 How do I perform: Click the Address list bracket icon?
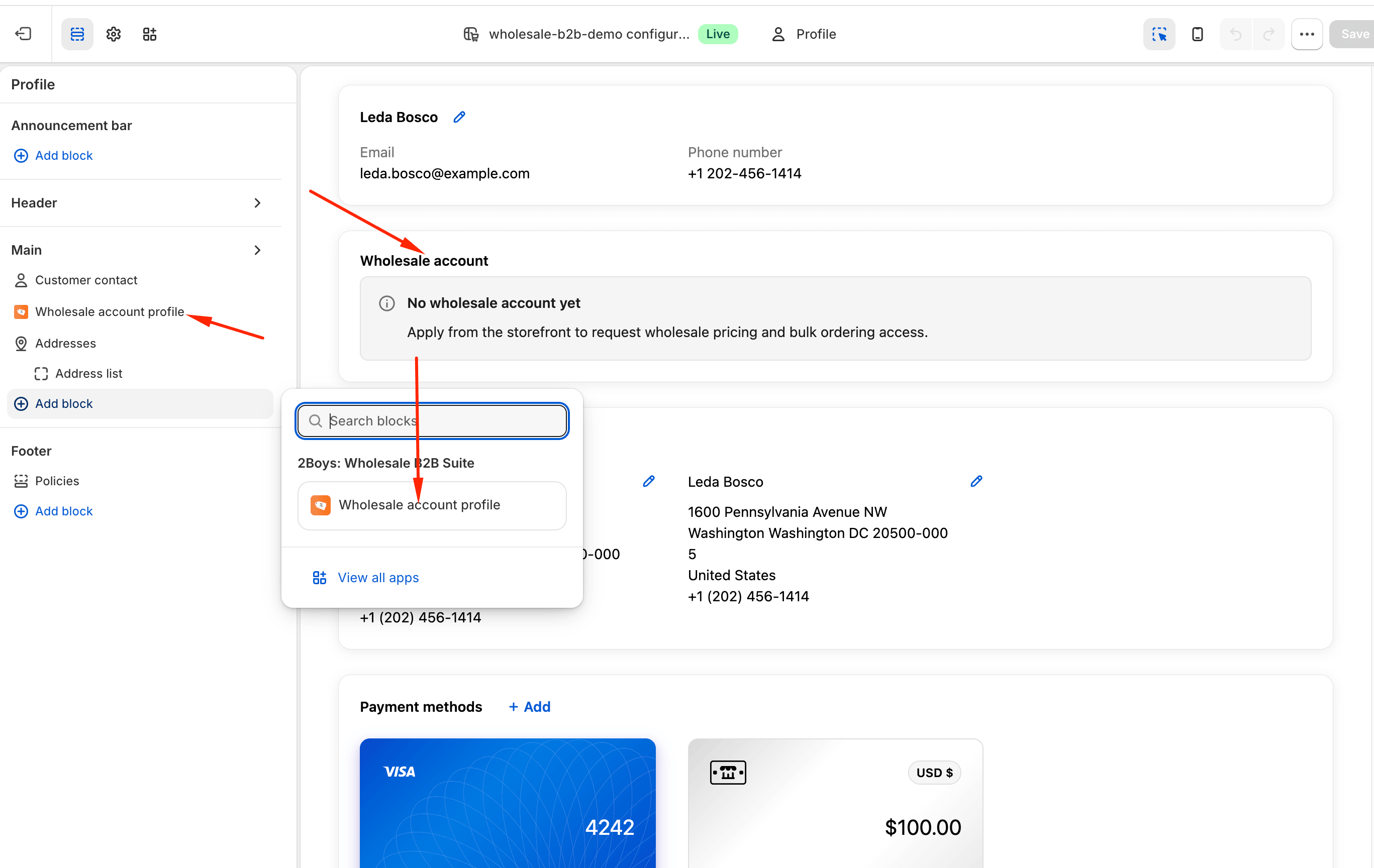pos(41,374)
